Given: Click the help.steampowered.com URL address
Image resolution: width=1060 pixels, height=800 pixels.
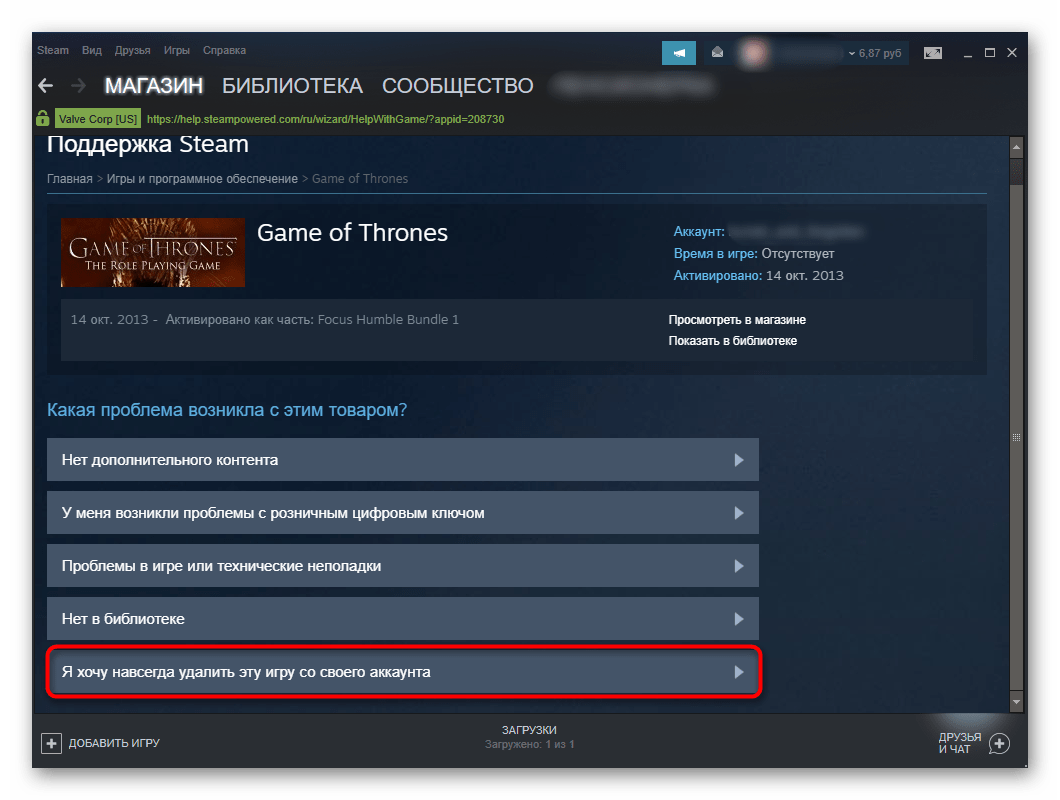Looking at the screenshot, I should pos(325,119).
